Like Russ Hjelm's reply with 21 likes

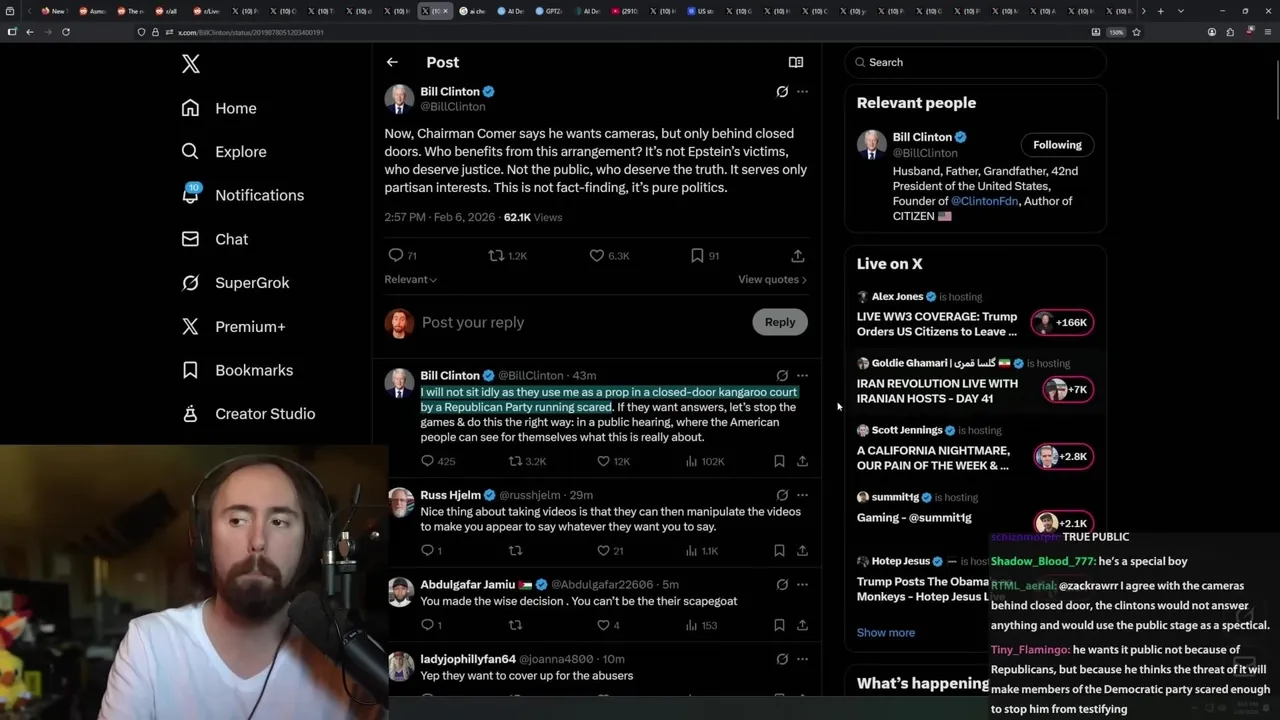612,551
